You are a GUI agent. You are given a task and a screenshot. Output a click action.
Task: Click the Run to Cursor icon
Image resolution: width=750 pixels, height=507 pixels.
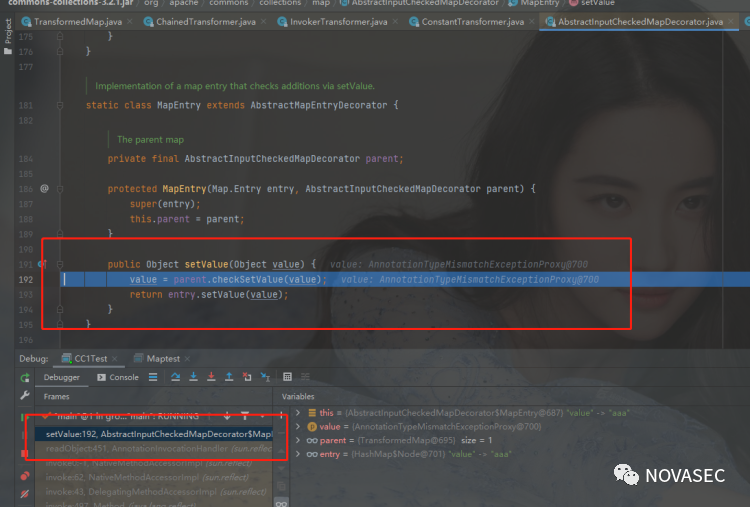[265, 377]
